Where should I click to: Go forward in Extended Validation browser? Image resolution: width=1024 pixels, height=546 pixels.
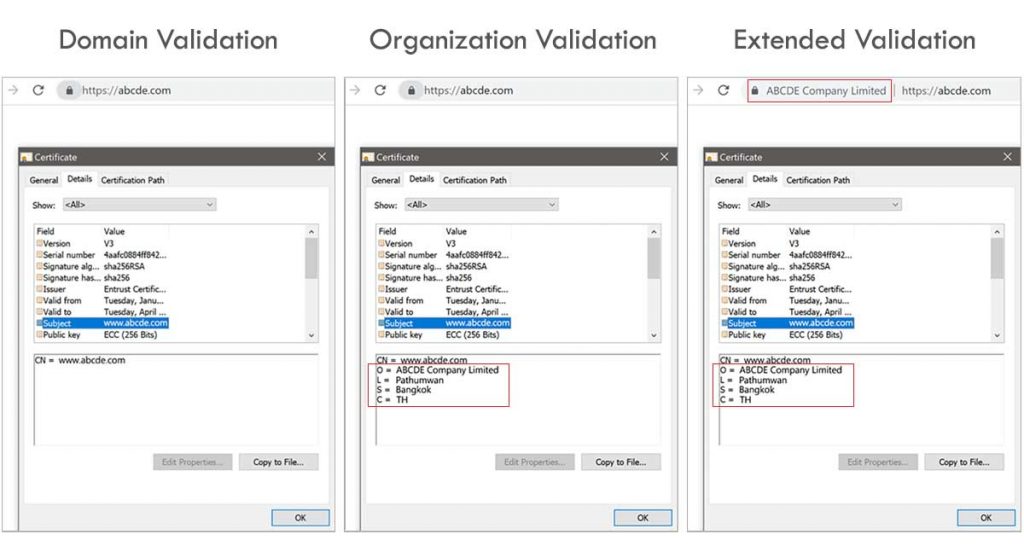[x=698, y=90]
